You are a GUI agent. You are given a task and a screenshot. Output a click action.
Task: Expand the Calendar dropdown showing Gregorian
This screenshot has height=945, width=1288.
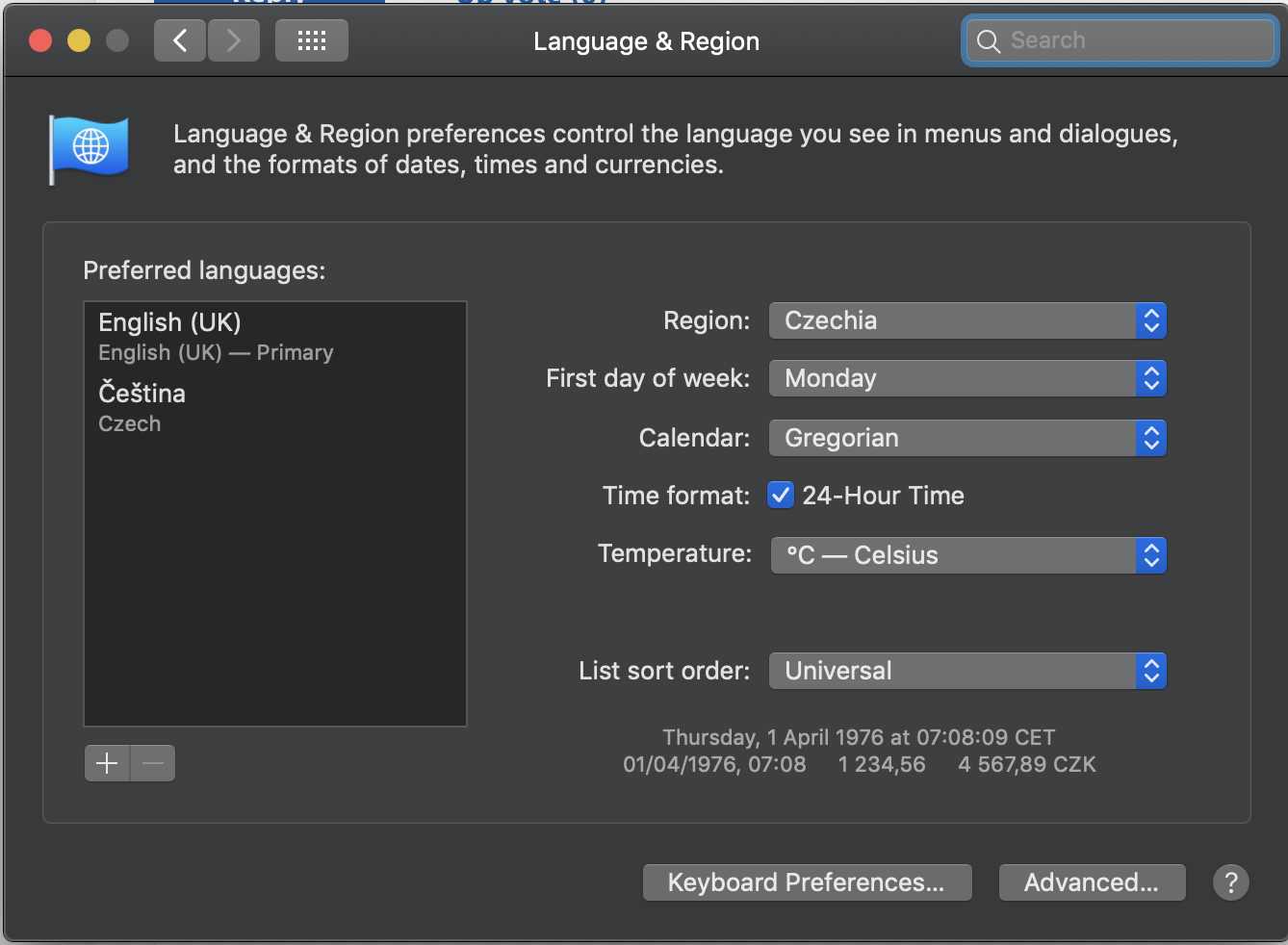pos(966,438)
